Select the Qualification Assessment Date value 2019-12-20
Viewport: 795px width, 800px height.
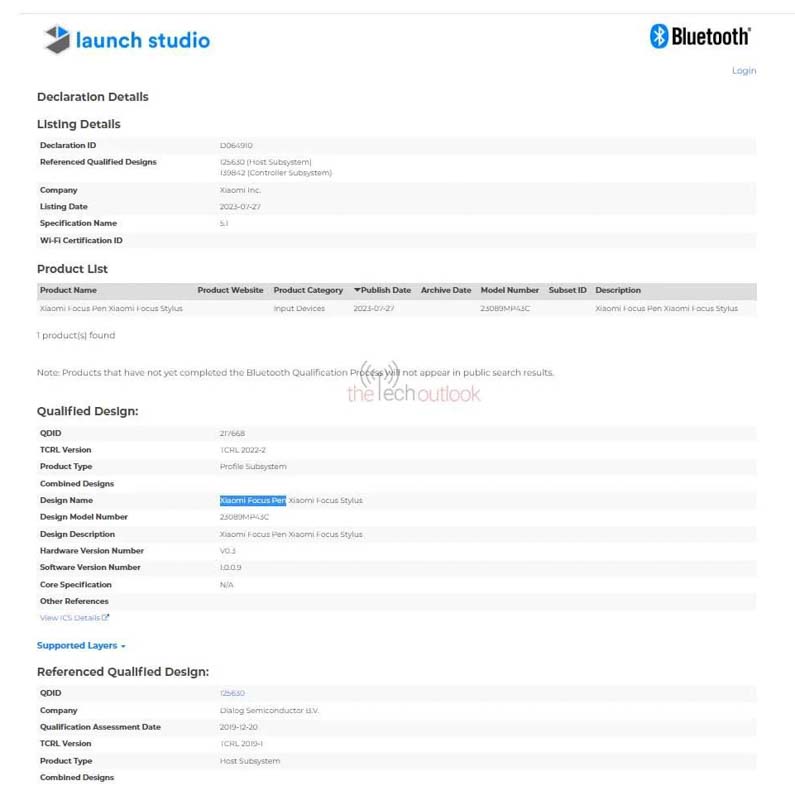(239, 727)
